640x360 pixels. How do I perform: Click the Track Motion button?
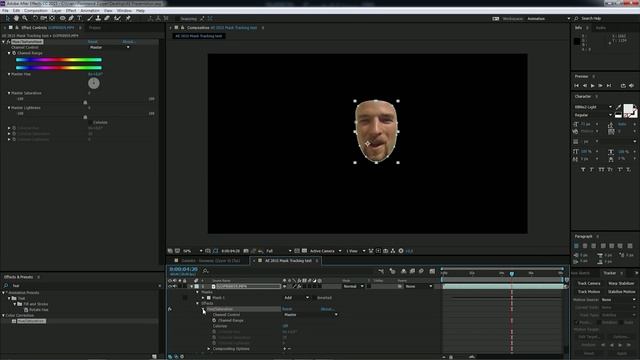point(589,291)
